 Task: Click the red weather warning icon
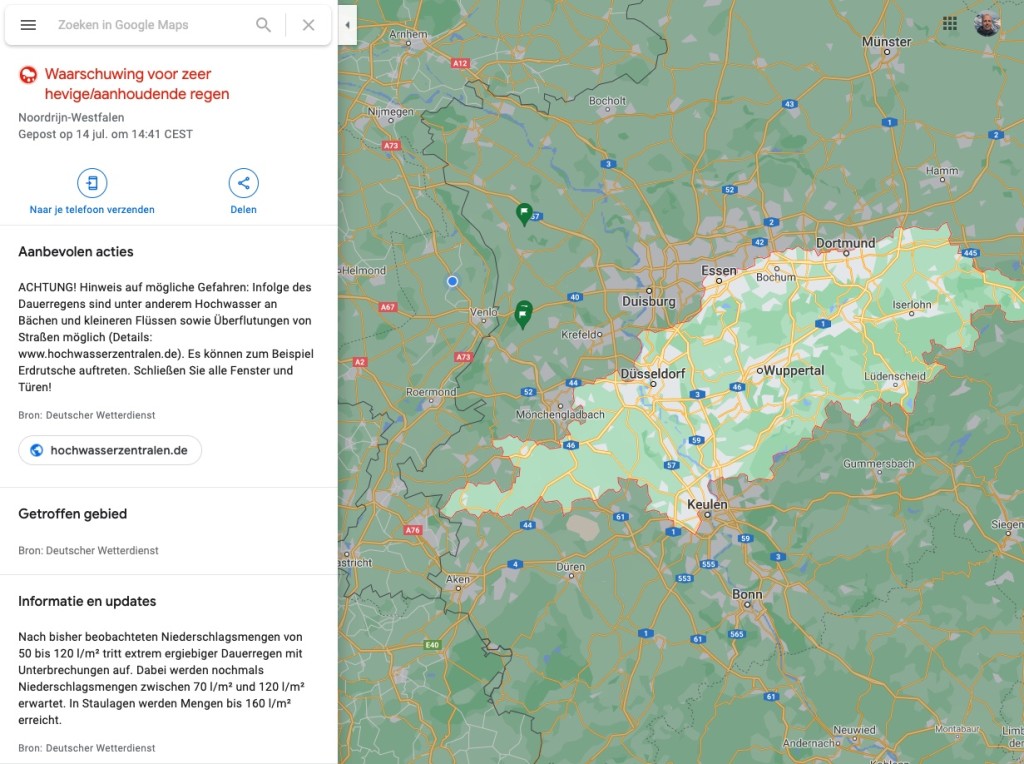point(28,76)
